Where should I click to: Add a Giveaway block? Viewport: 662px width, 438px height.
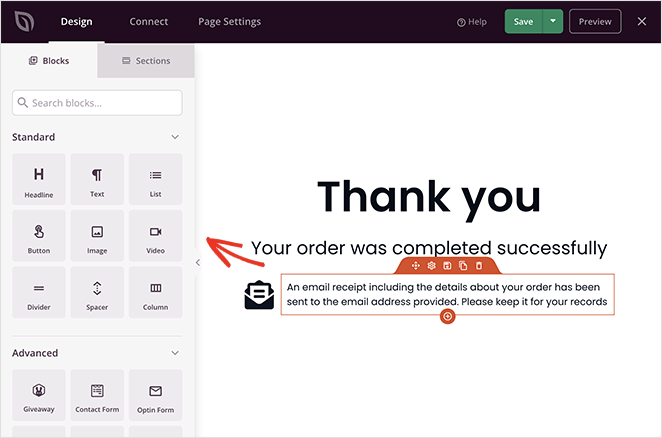(x=39, y=395)
